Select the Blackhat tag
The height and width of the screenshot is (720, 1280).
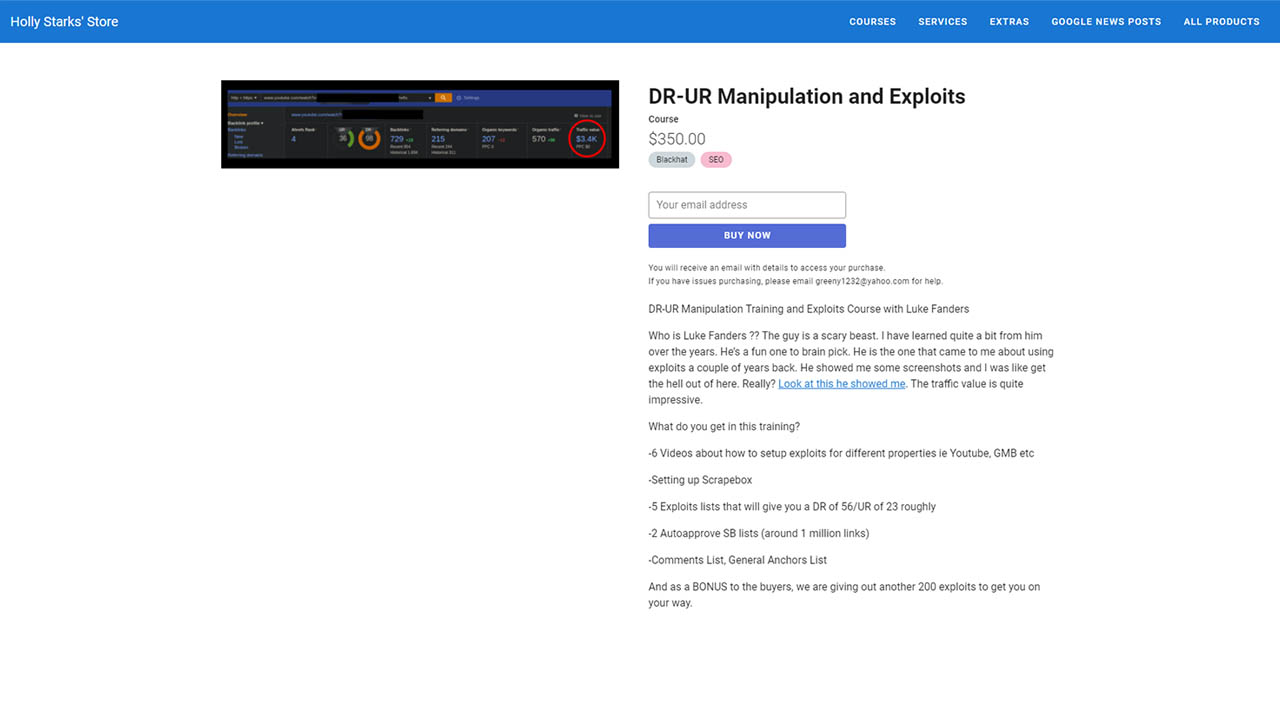click(671, 160)
